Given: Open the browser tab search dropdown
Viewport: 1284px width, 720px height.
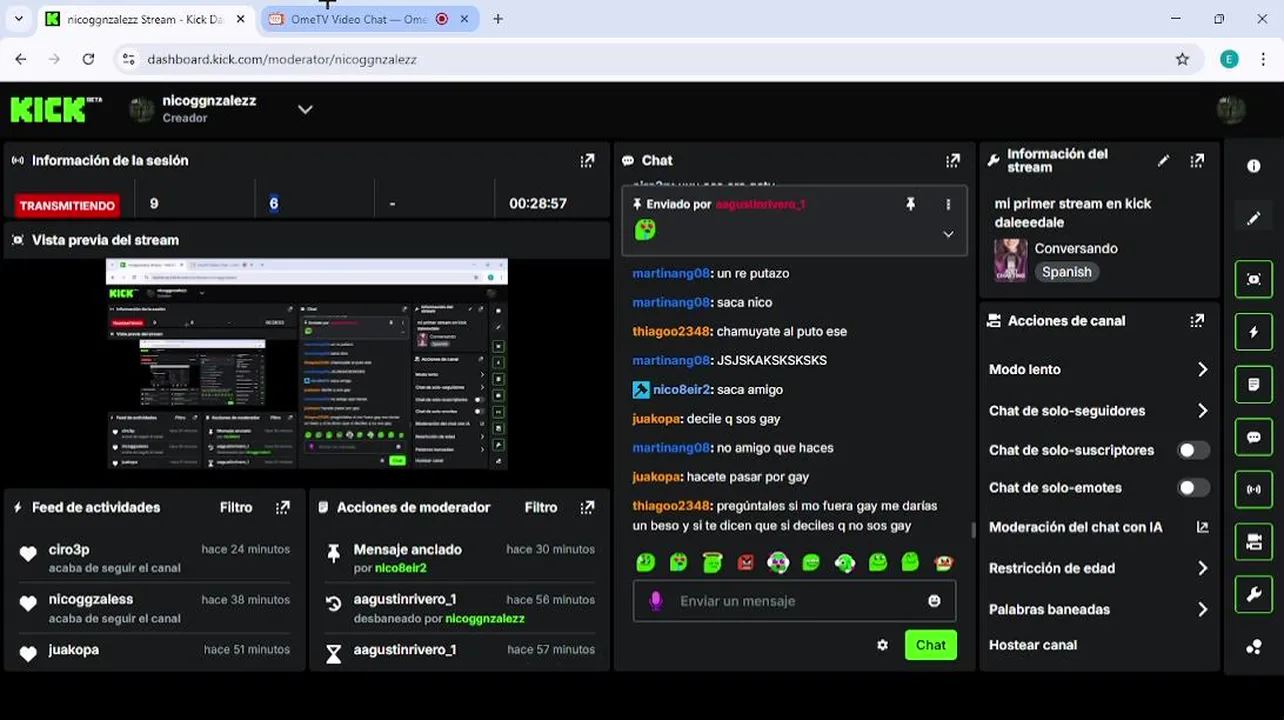Looking at the screenshot, I should point(18,19).
